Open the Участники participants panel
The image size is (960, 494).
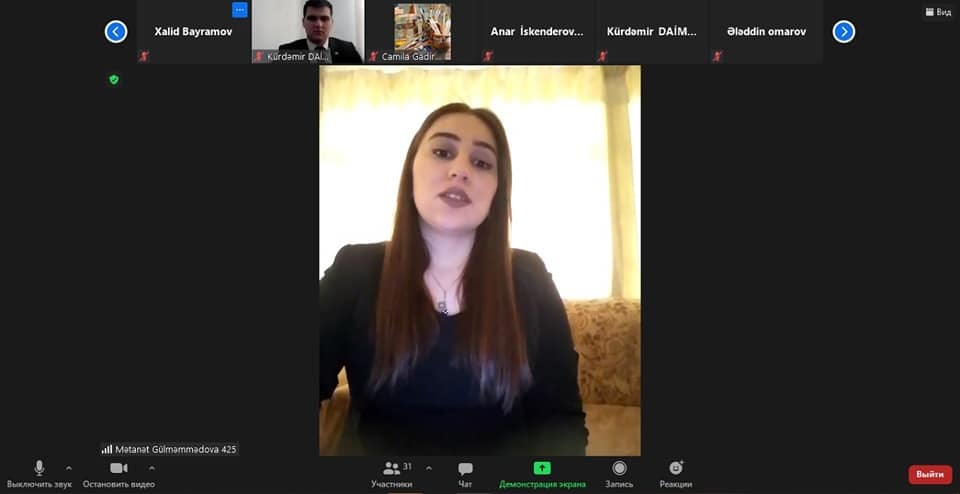[x=392, y=474]
